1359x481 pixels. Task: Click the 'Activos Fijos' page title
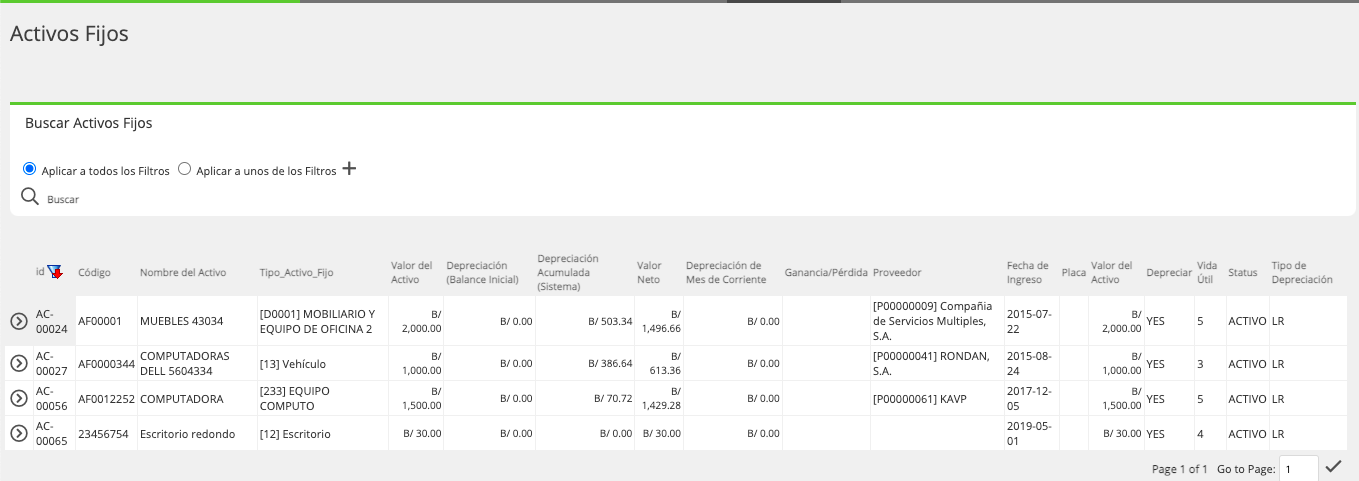pyautogui.click(x=69, y=33)
